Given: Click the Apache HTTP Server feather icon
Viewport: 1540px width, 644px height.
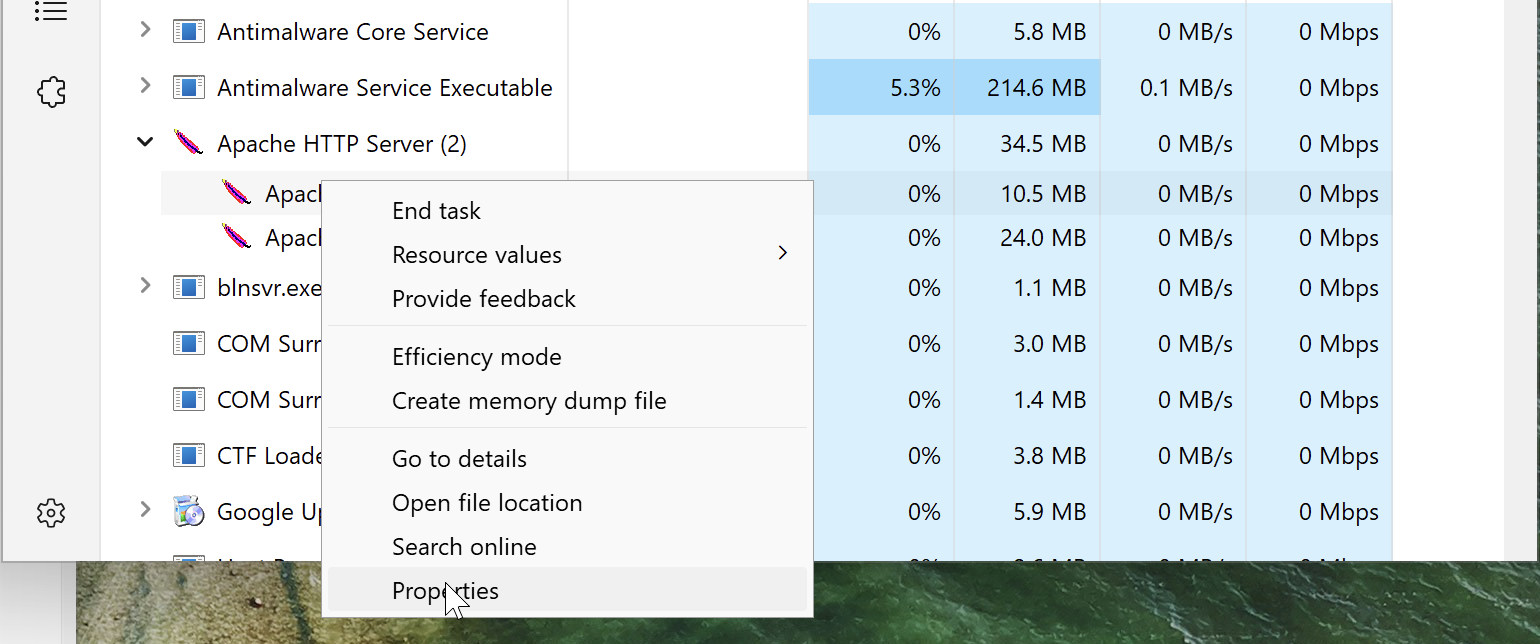Looking at the screenshot, I should tap(188, 143).
